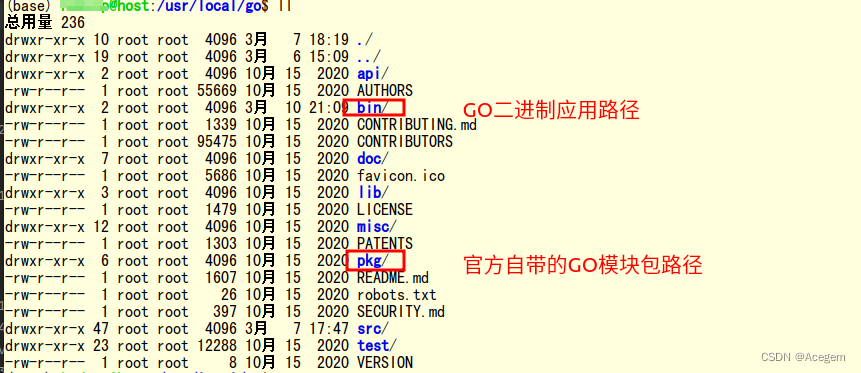Select the ./ current directory entry
The image size is (861, 373).
coord(365,40)
